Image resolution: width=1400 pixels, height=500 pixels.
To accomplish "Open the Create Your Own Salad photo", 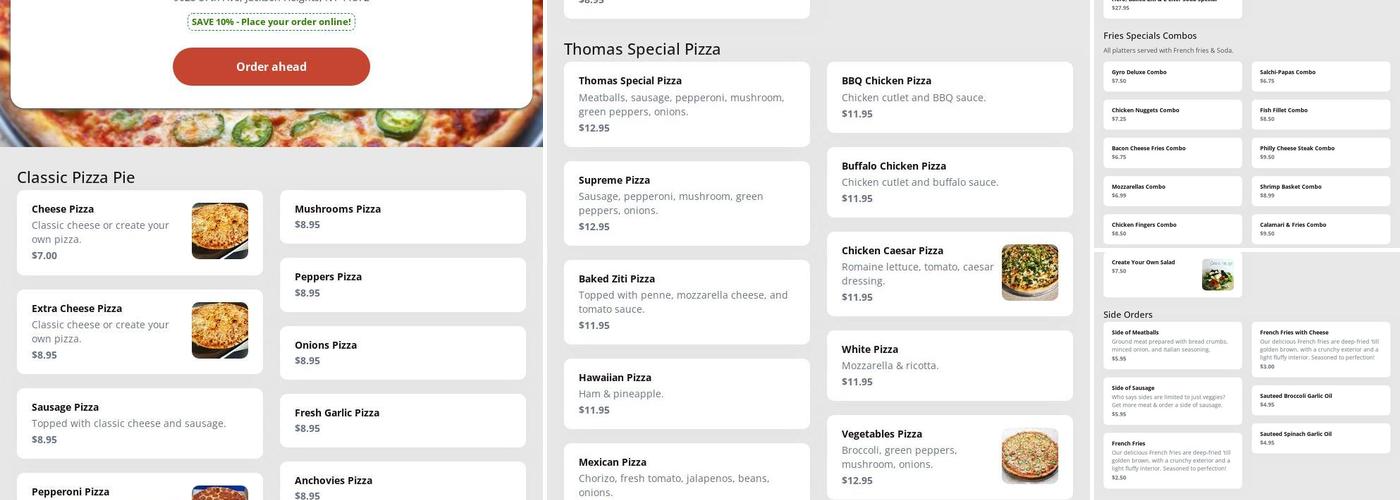I will tap(1217, 274).
